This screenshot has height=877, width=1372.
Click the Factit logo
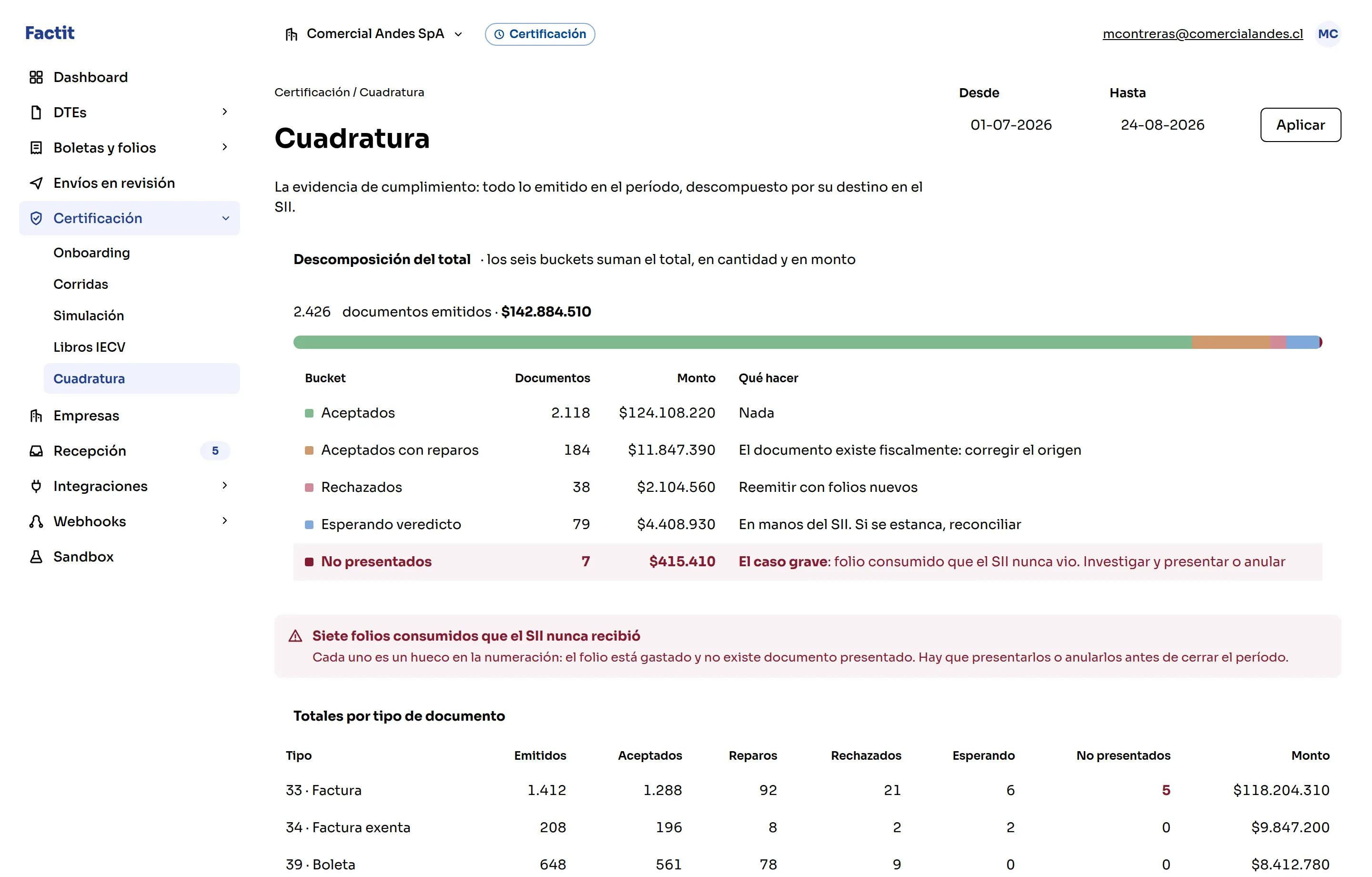point(50,33)
